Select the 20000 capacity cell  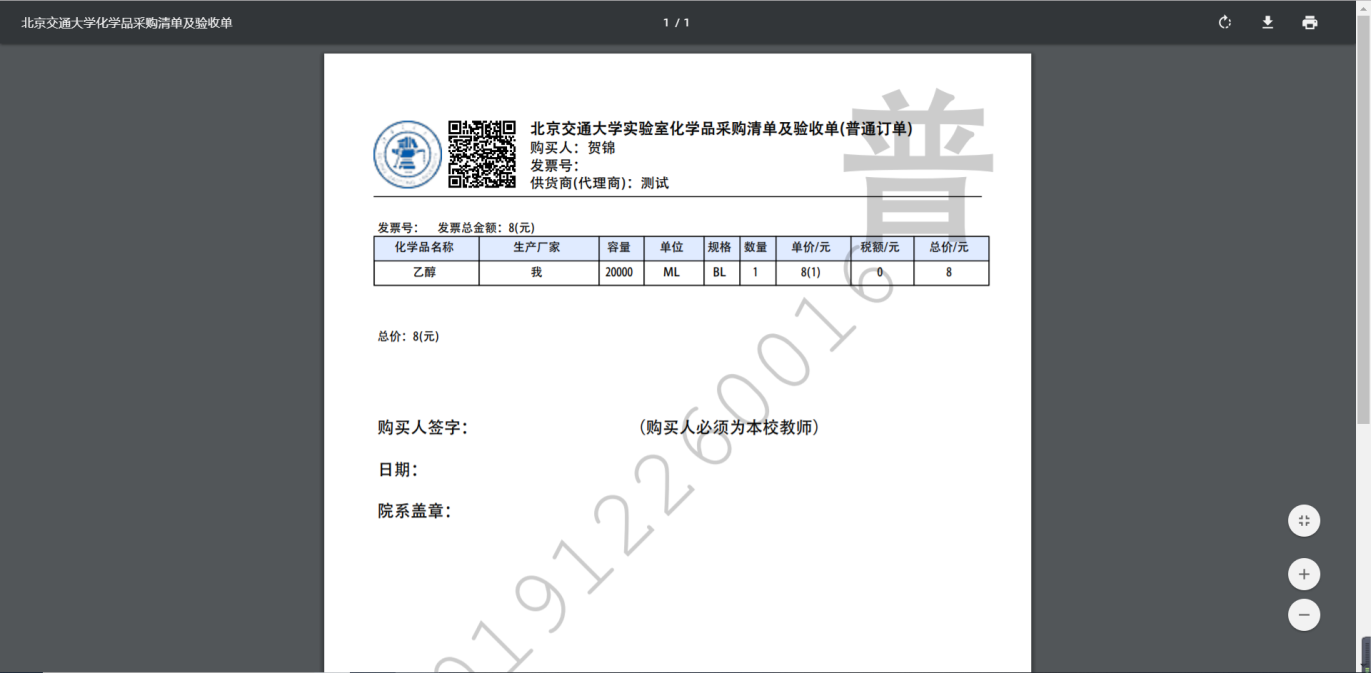point(619,272)
